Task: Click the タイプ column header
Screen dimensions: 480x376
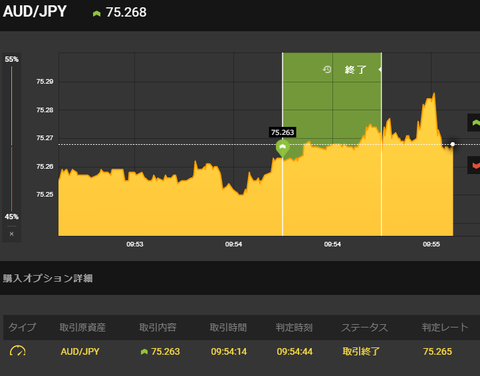Action: click(x=22, y=327)
